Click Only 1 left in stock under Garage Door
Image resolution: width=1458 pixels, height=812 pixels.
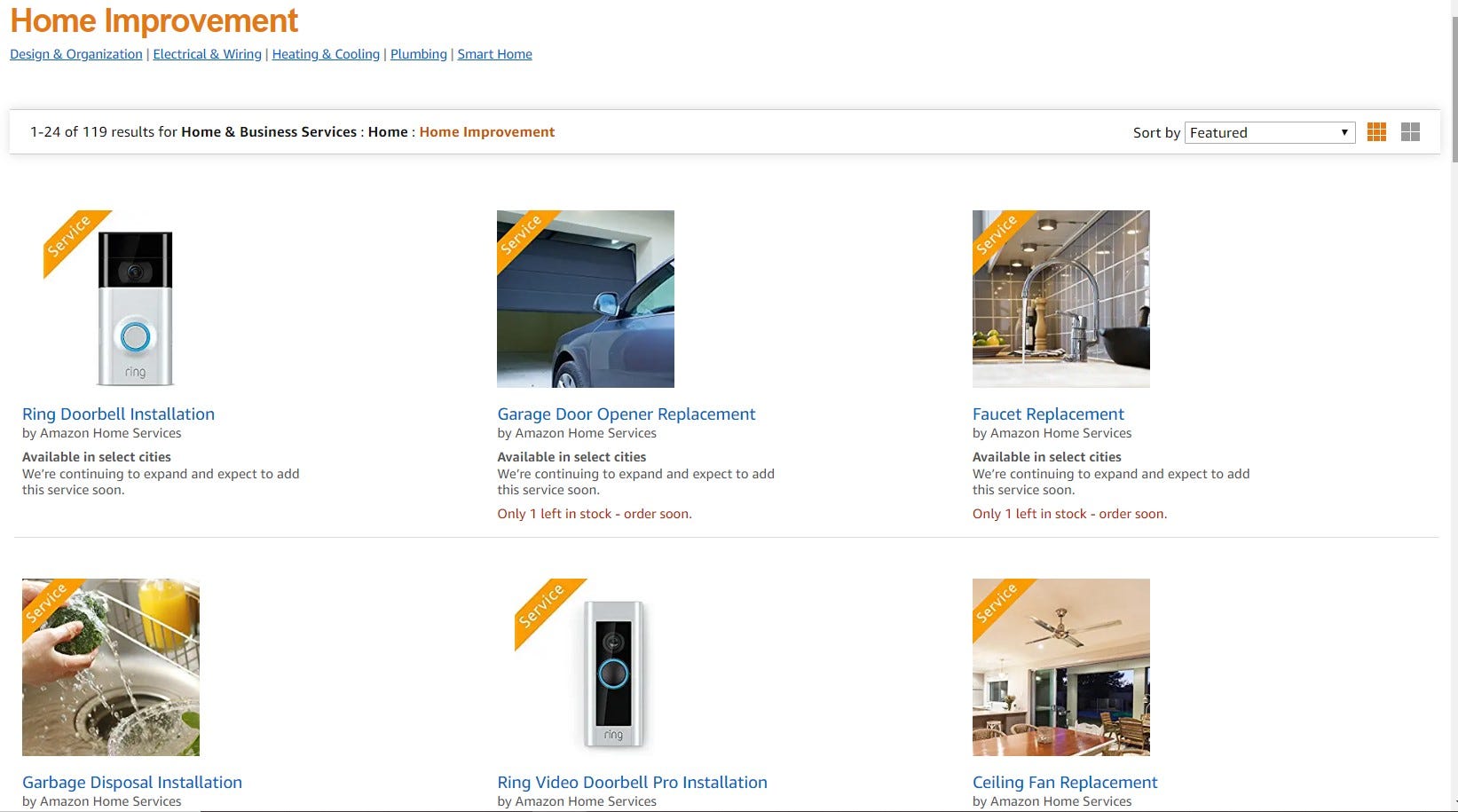(595, 514)
